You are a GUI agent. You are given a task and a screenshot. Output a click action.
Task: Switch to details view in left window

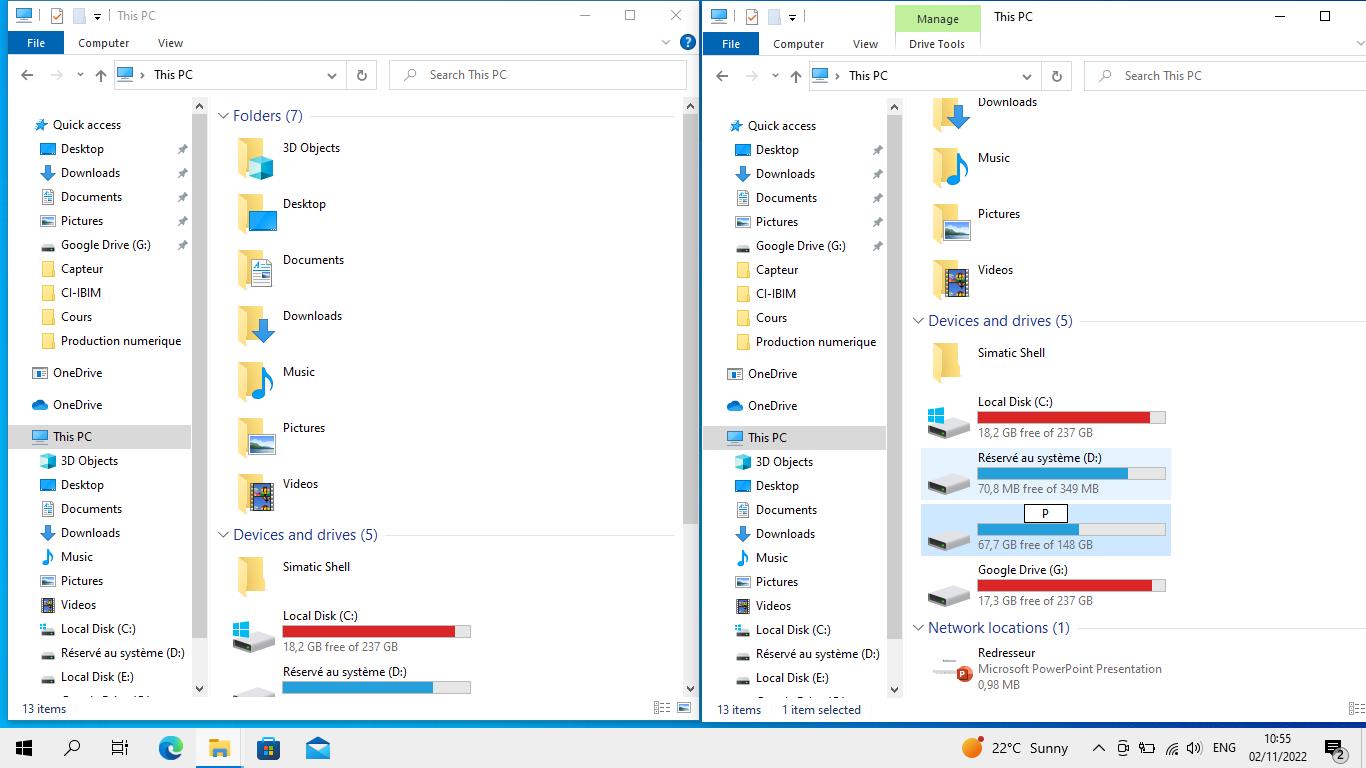662,708
